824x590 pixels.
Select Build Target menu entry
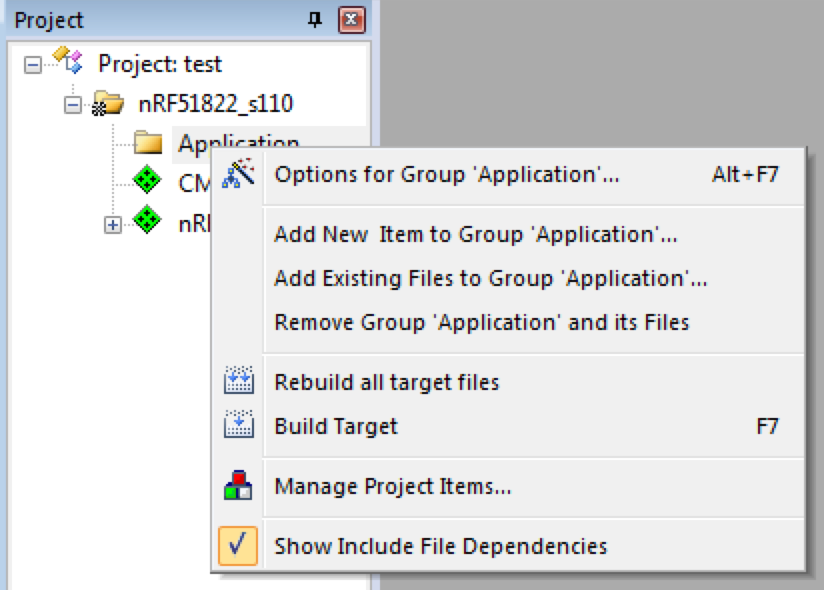336,426
